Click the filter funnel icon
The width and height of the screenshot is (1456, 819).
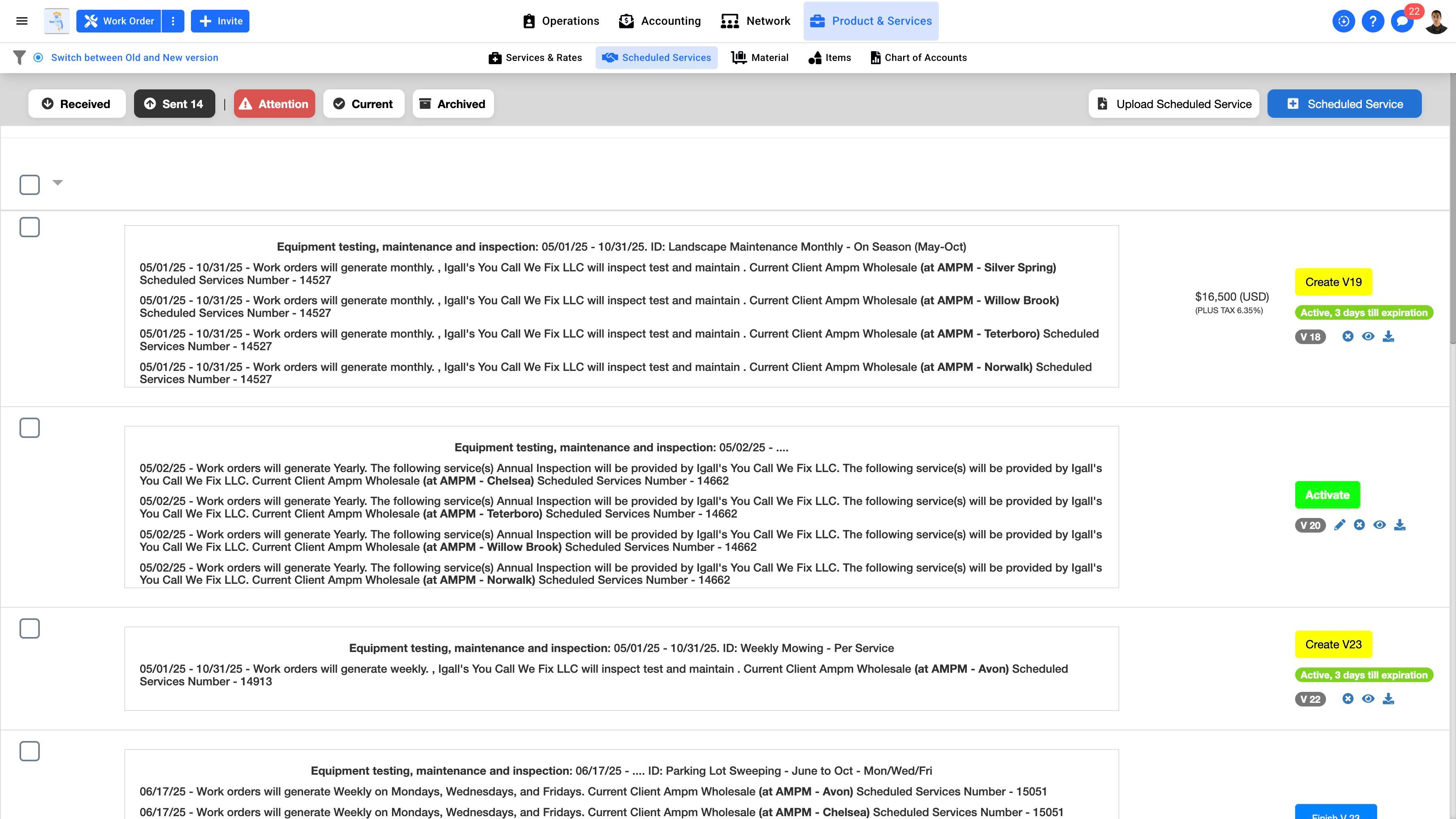tap(19, 58)
